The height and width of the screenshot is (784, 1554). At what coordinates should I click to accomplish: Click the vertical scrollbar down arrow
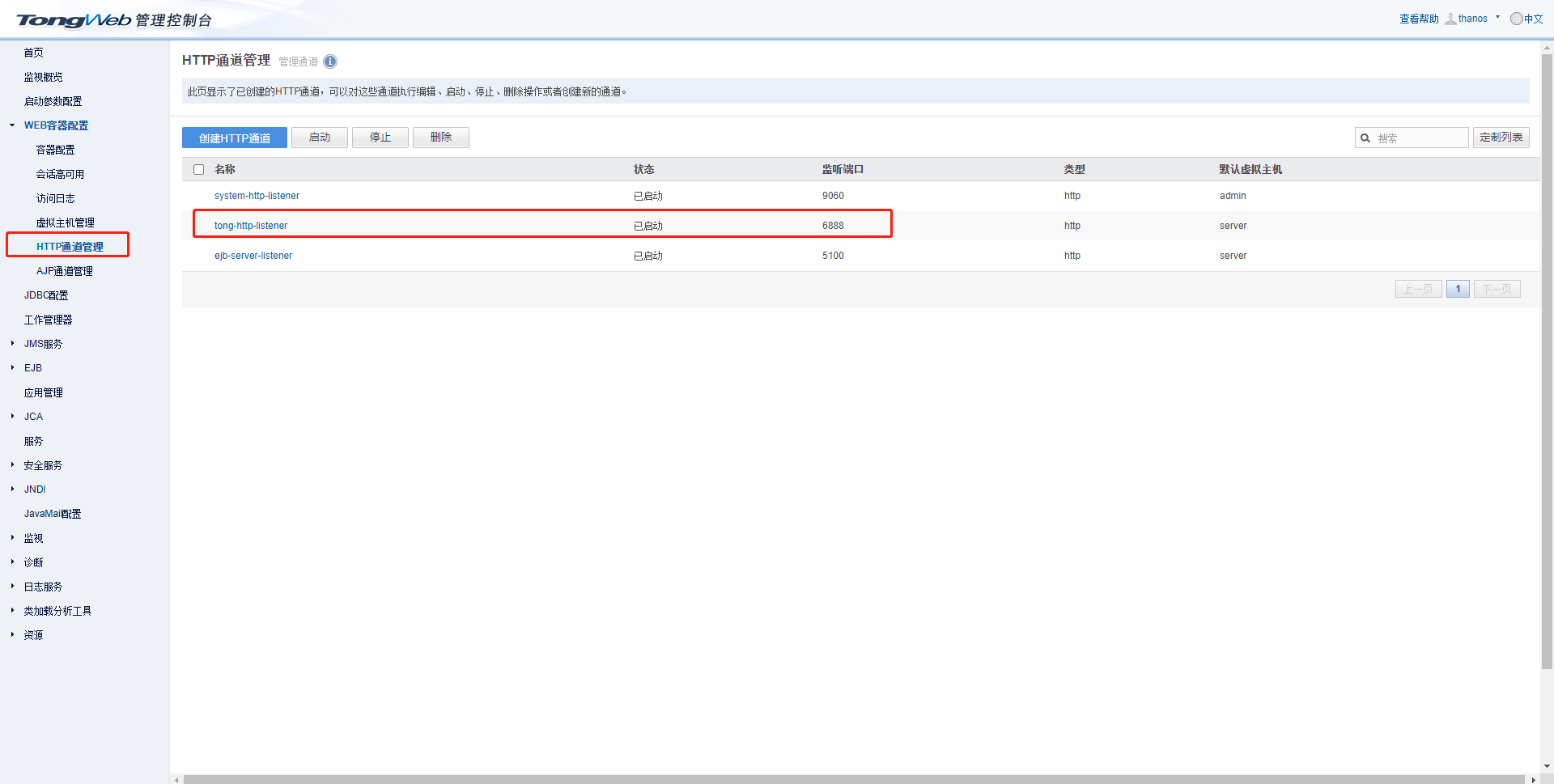coord(1547,765)
